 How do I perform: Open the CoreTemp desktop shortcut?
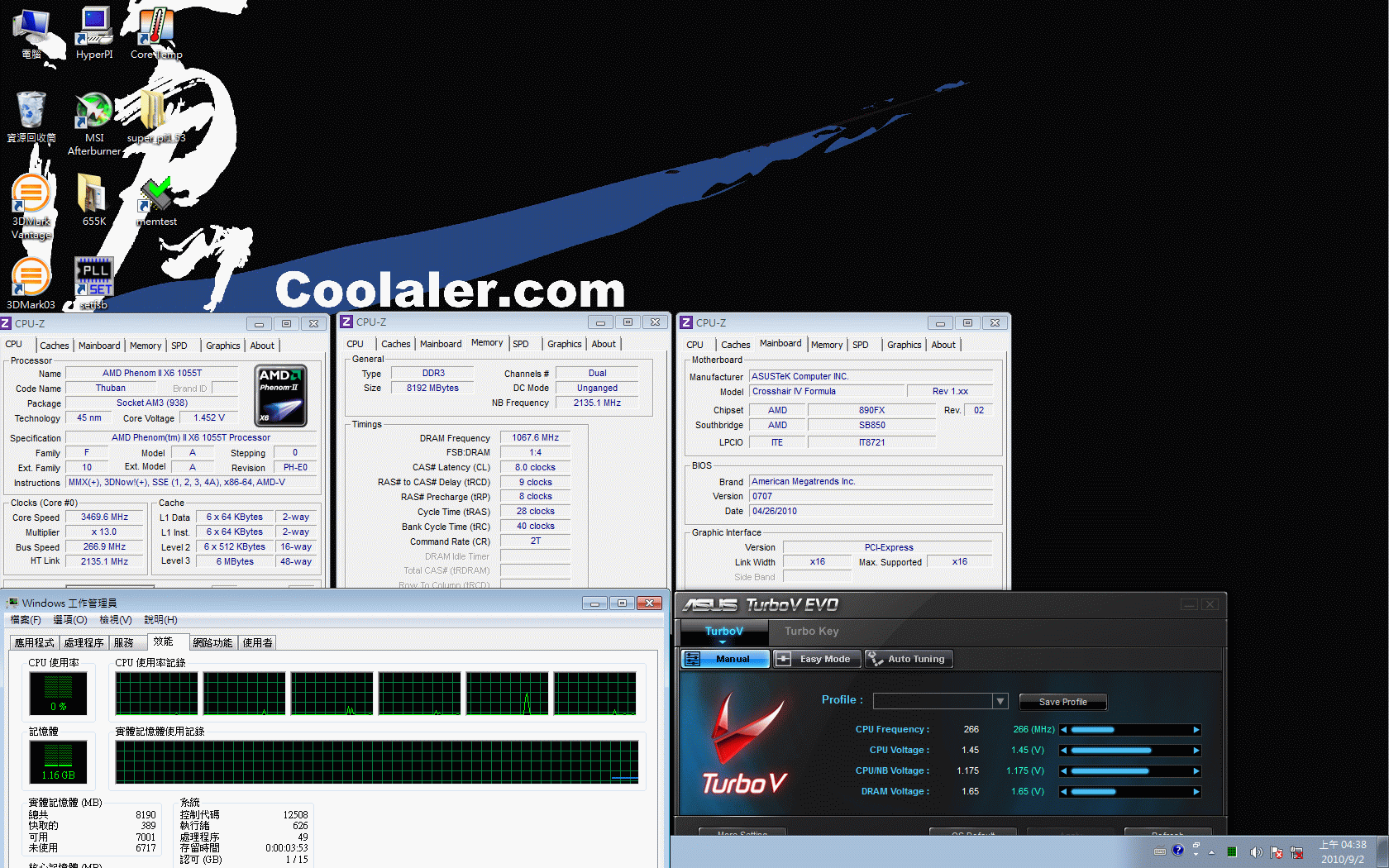(x=156, y=33)
